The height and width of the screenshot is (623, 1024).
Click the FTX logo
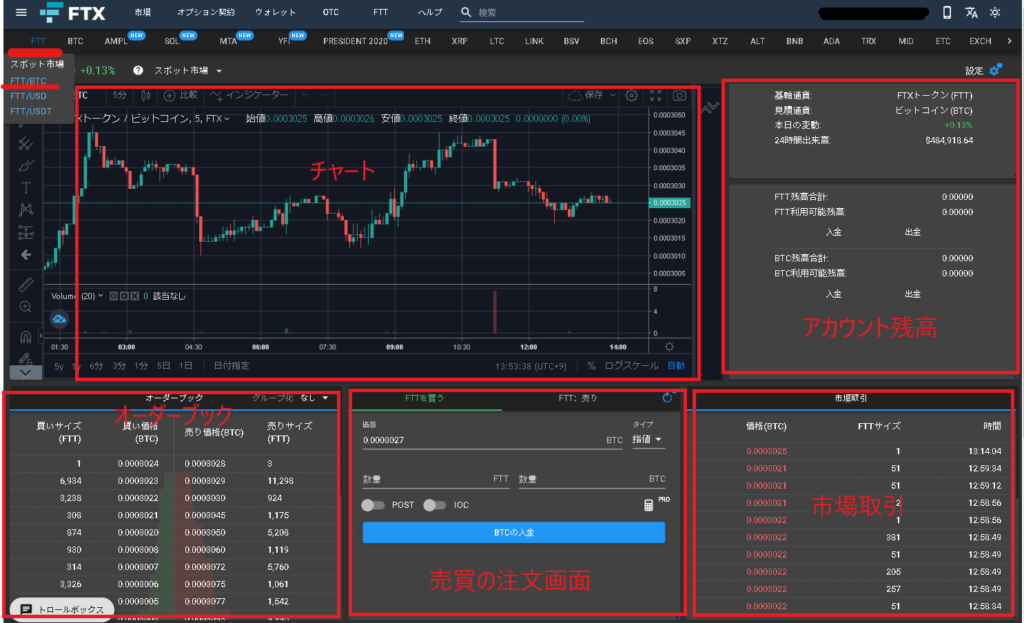pos(72,12)
